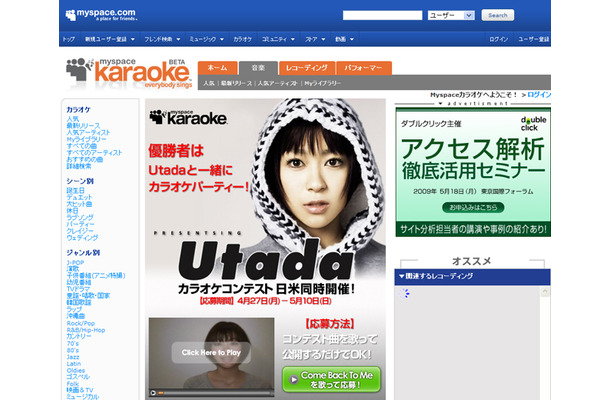Viewport: 610px width, 400px height.
Task: Click the banner's myspace karaoke logo
Action: click(188, 117)
